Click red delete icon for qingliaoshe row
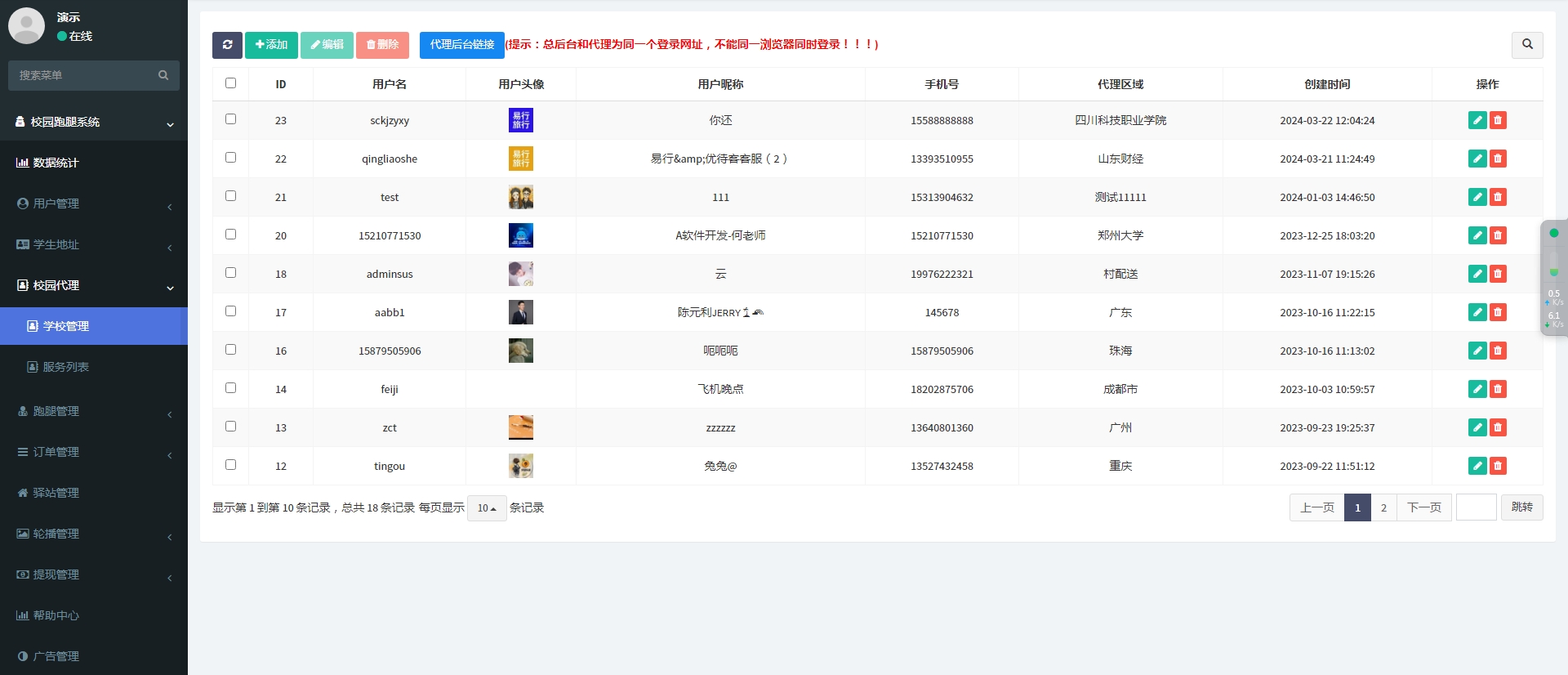 1498,159
